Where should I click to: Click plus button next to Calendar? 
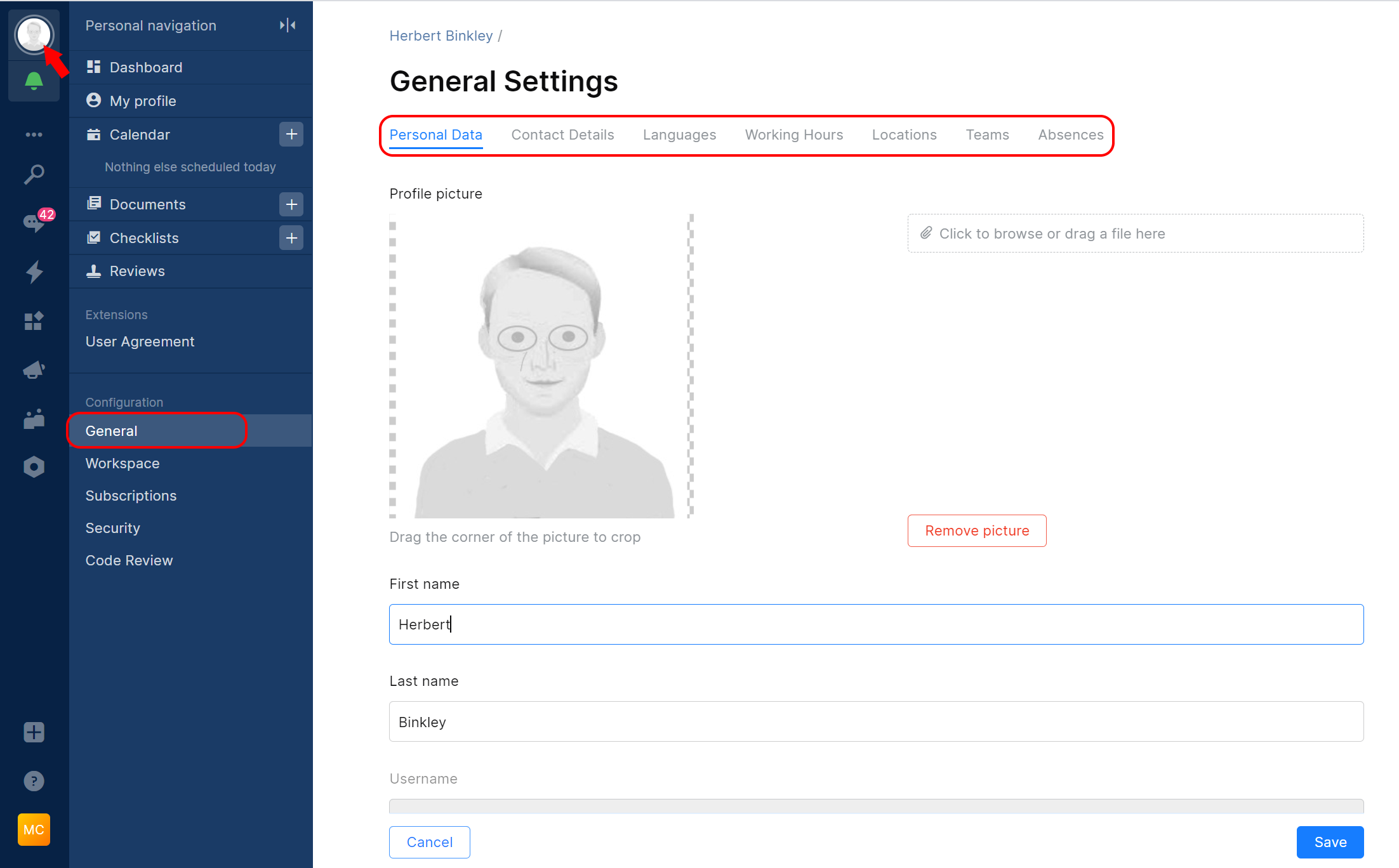click(291, 135)
